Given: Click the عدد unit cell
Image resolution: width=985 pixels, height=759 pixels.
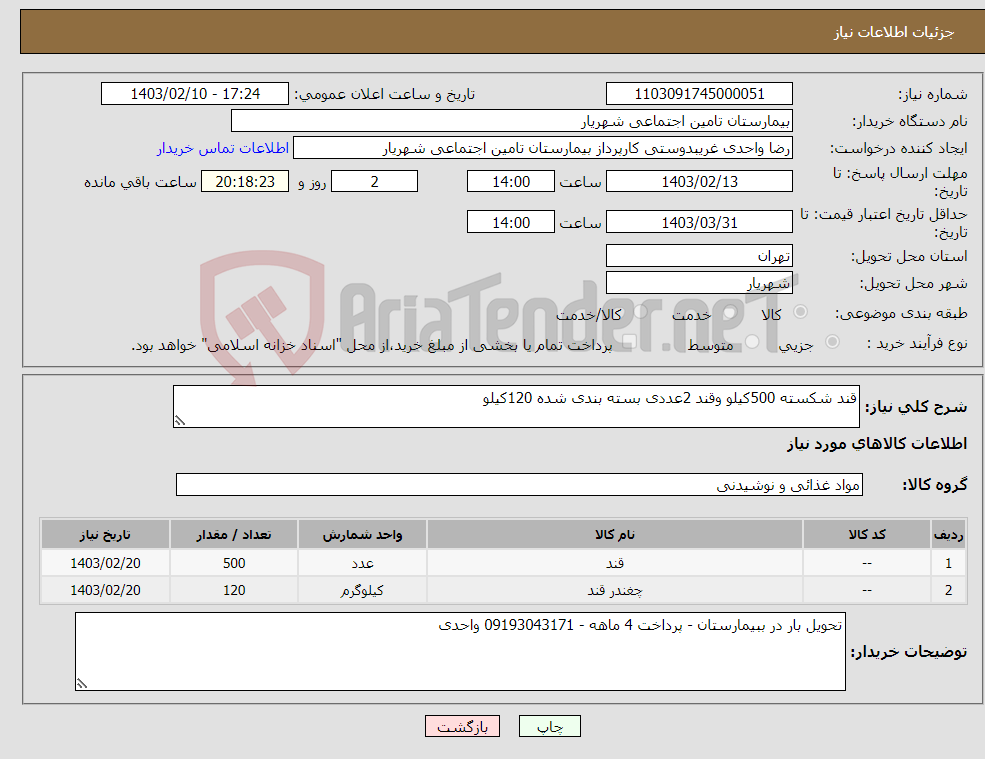Looking at the screenshot, I should [362, 563].
